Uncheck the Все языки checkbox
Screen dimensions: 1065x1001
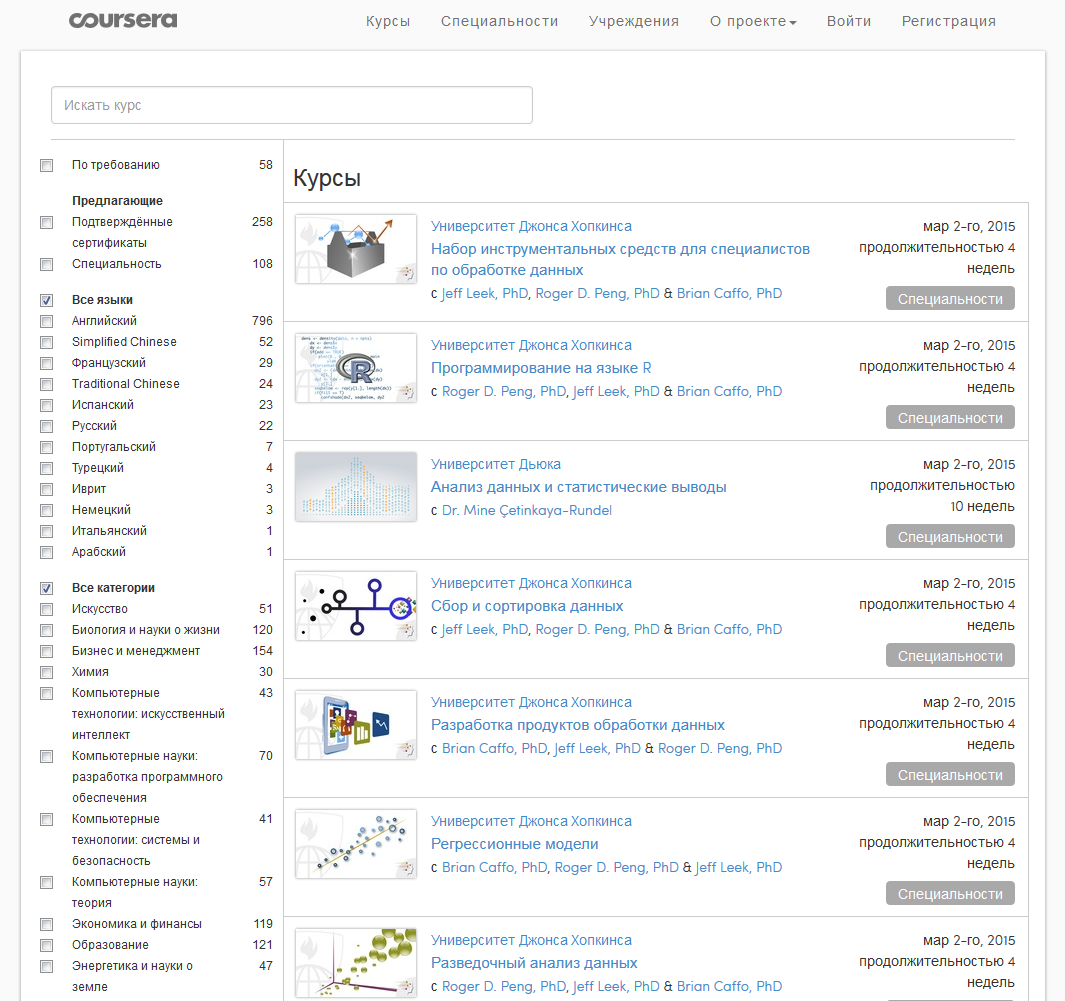[x=47, y=301]
